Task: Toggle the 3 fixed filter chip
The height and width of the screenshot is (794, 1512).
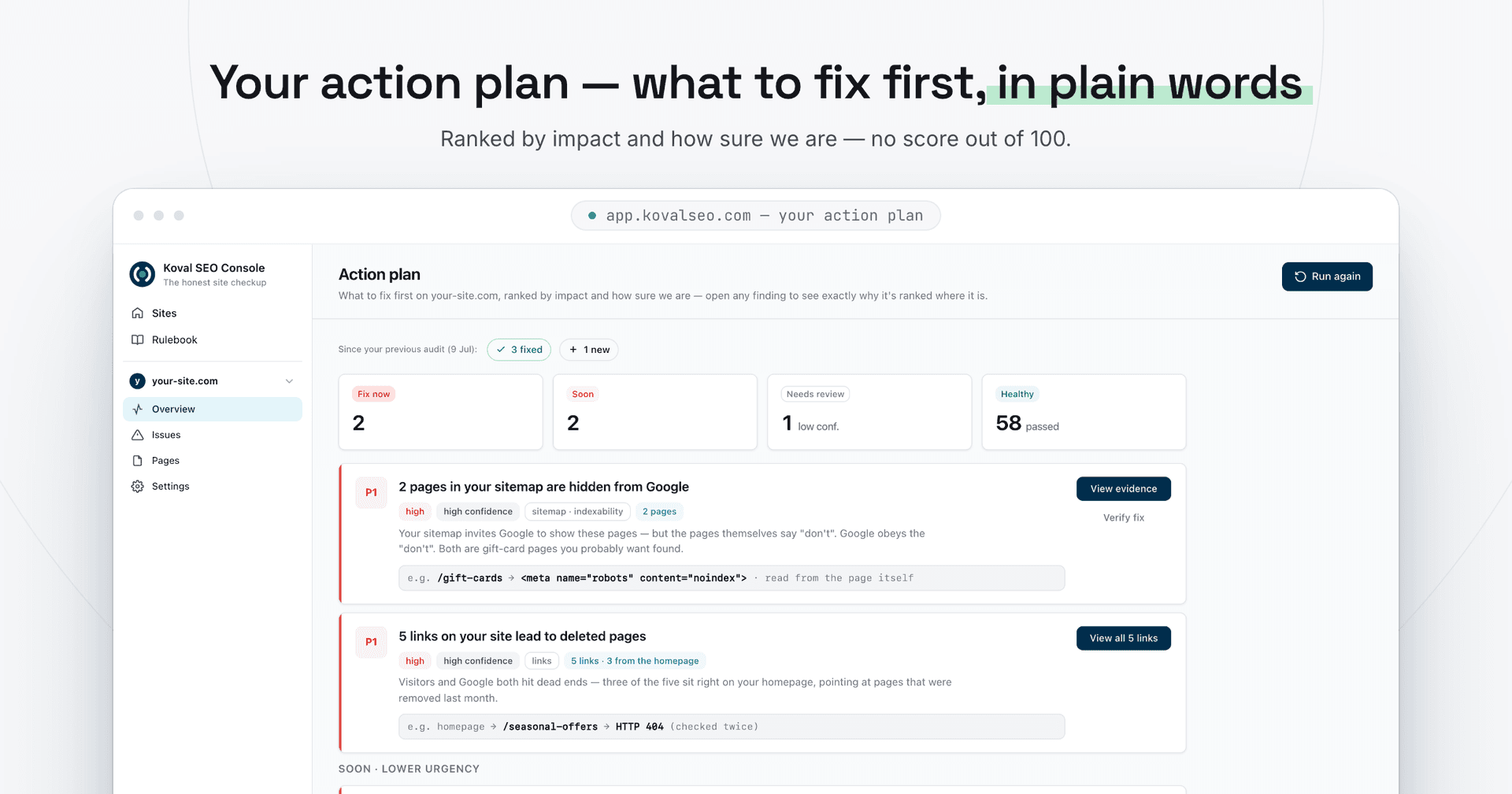Action: [x=519, y=350]
